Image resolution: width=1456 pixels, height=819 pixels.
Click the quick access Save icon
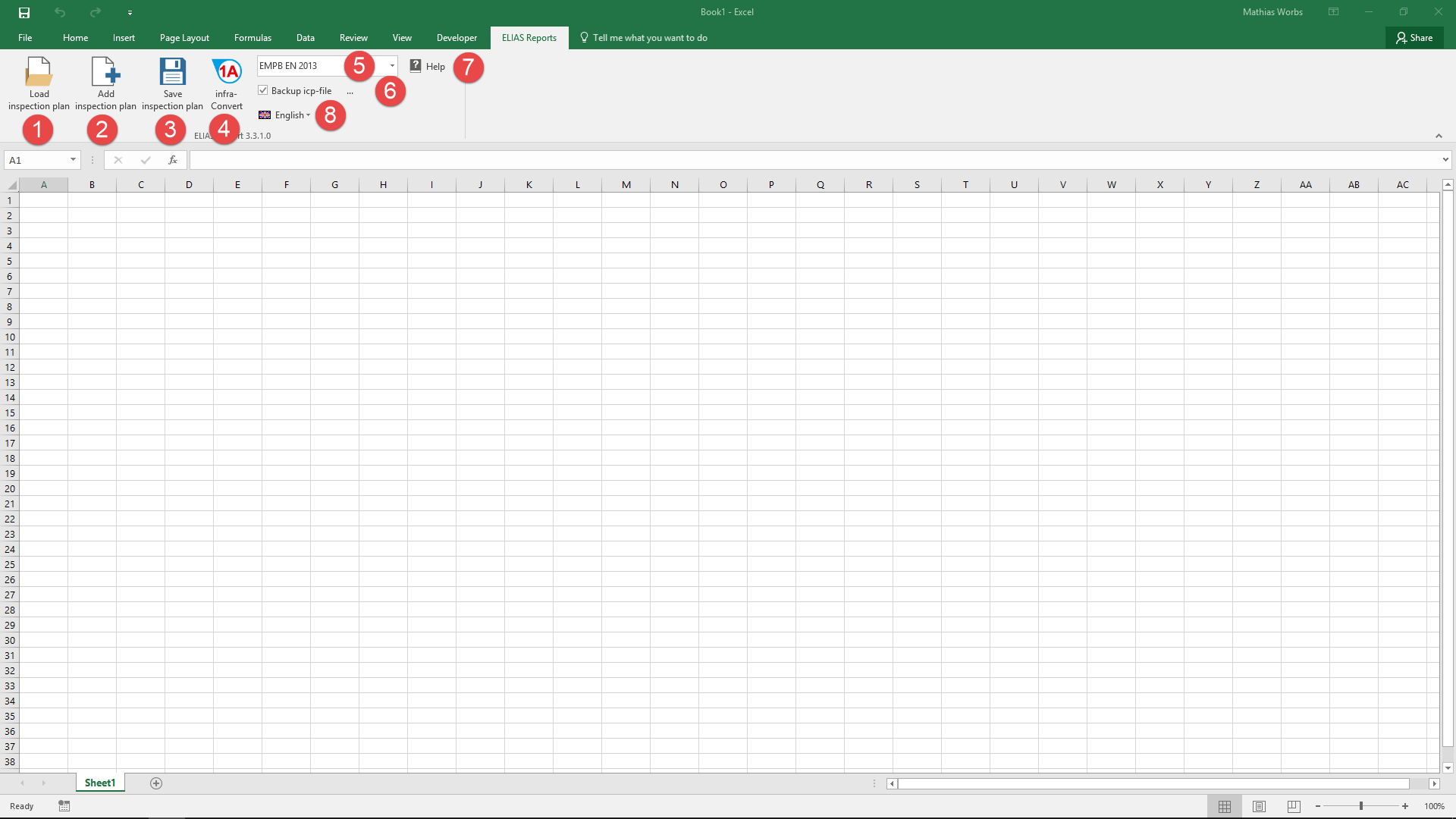pos(24,12)
